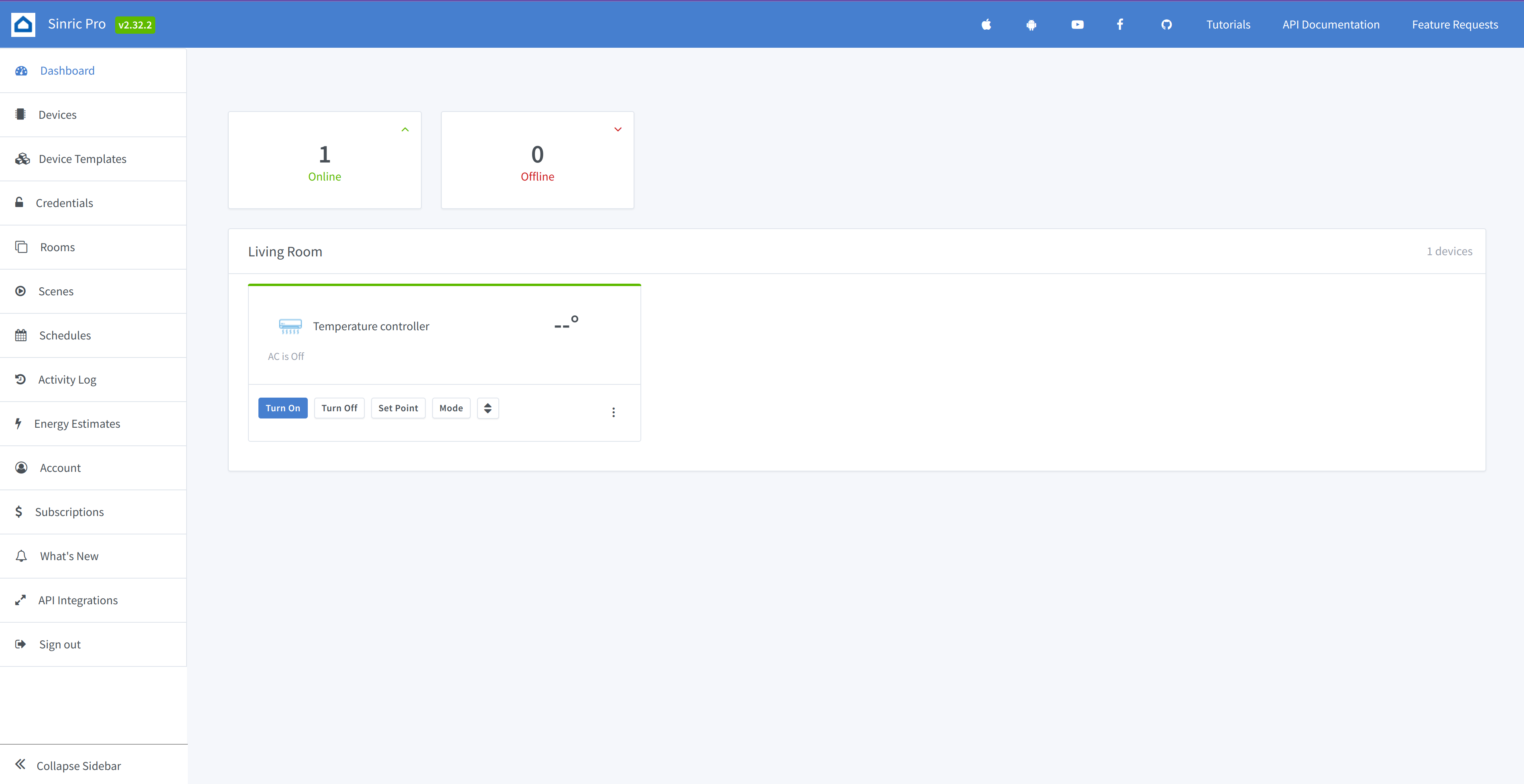
Task: Click the Devices chip icon in sidebar
Action: [x=21, y=114]
